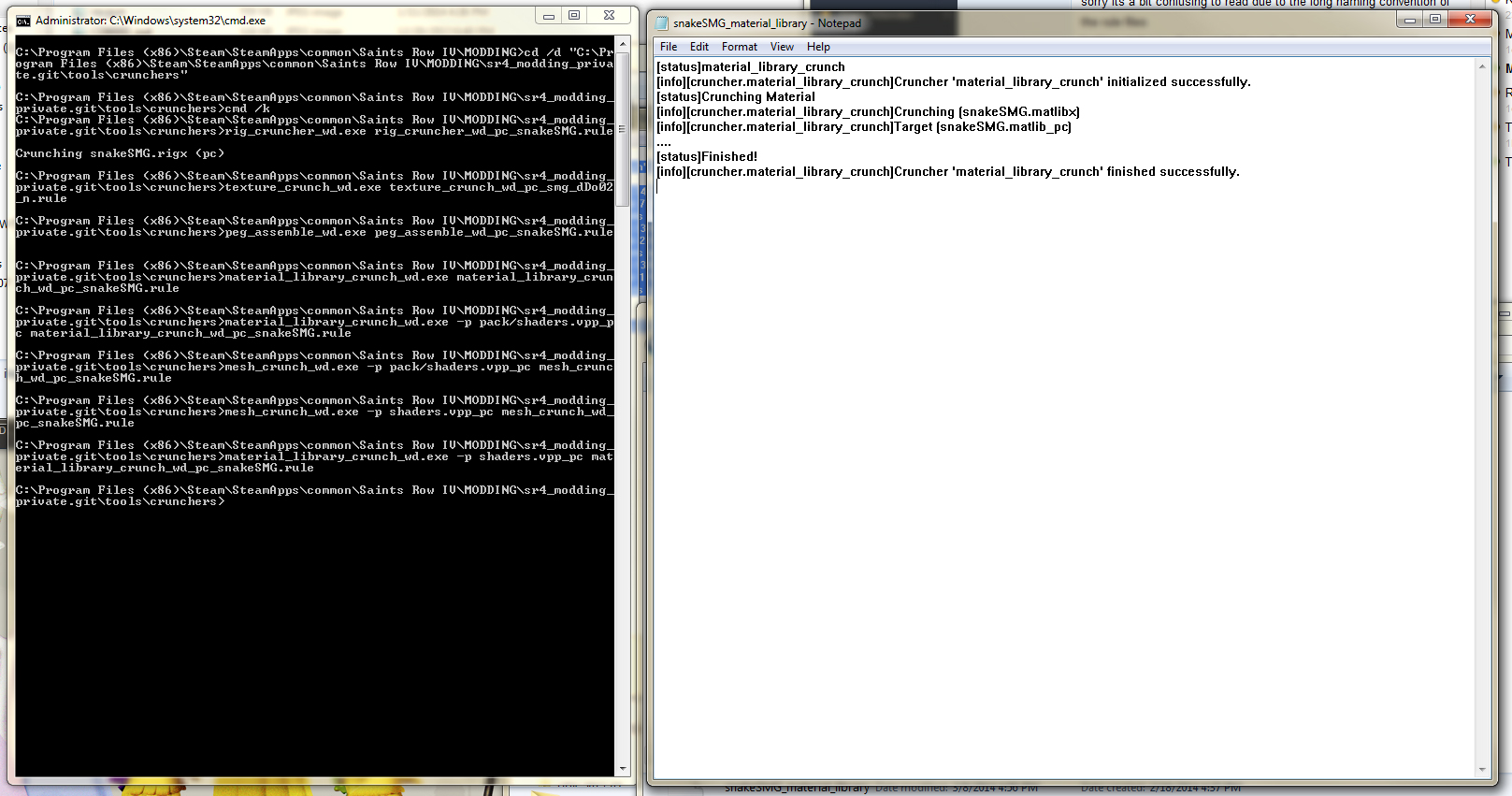Minimize the snakeSMG_material_library Notepad window
The height and width of the screenshot is (796, 1512).
click(x=1410, y=20)
